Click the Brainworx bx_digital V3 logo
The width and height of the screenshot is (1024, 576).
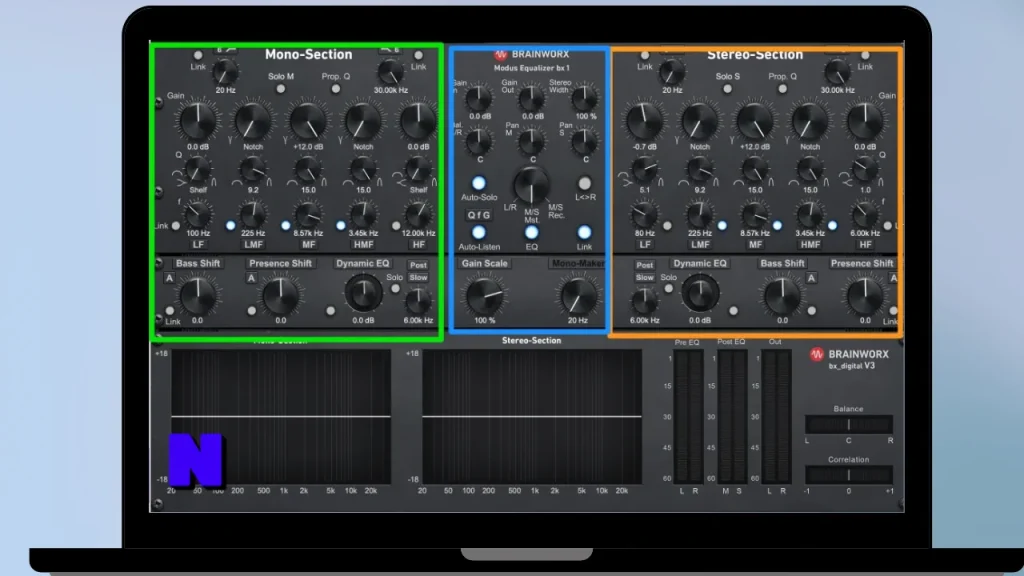tap(849, 359)
